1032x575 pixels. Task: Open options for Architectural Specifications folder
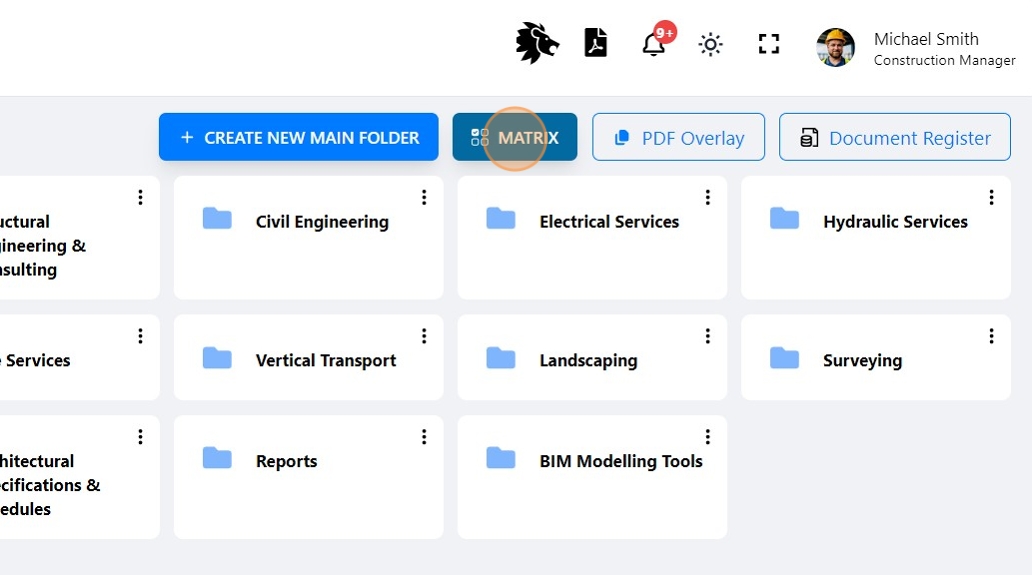click(140, 437)
